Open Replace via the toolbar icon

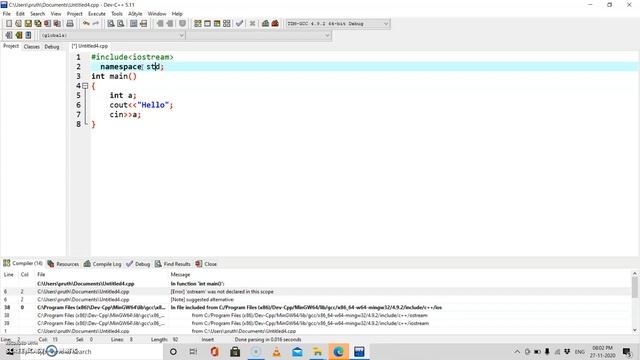120,24
